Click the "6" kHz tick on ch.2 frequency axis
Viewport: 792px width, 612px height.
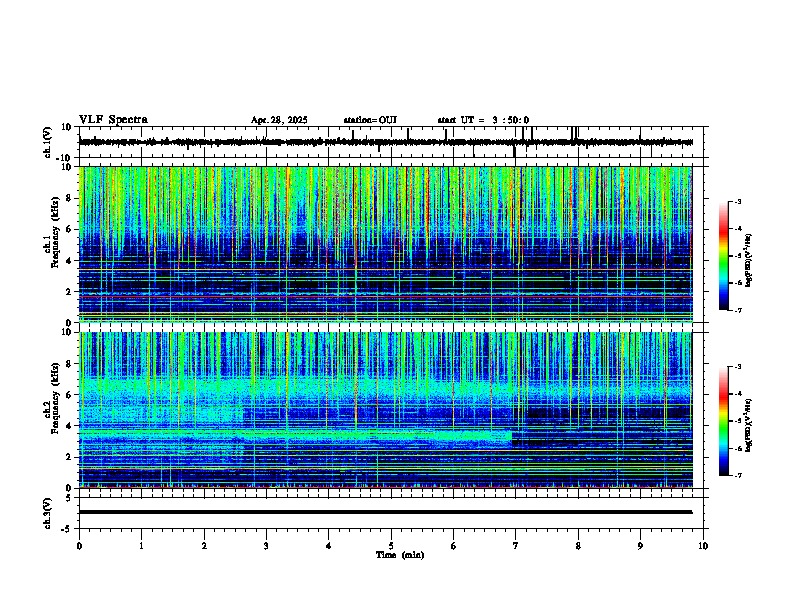click(x=69, y=395)
